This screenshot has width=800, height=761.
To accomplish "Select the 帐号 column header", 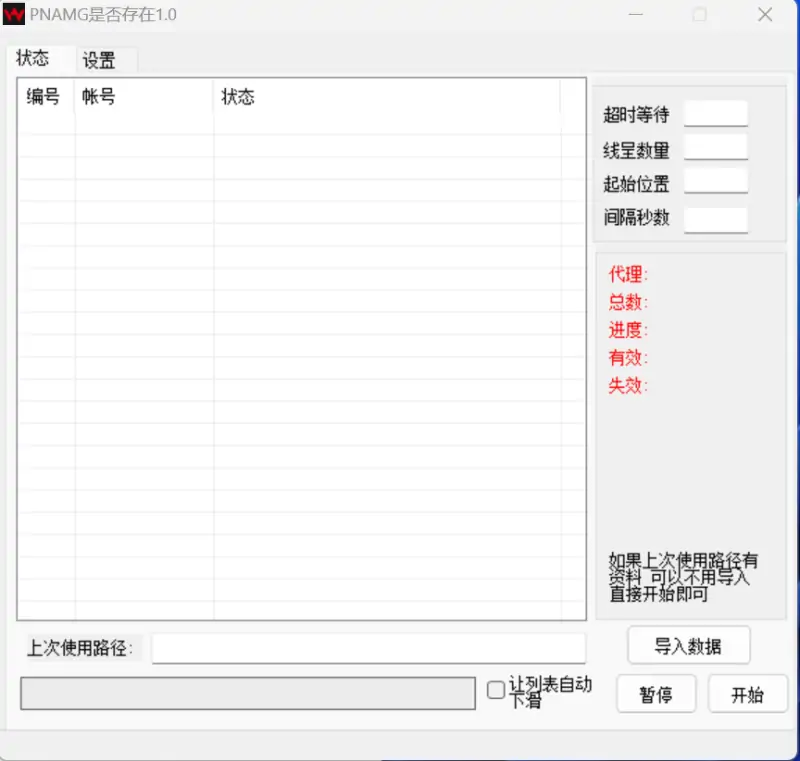I will 97,97.
